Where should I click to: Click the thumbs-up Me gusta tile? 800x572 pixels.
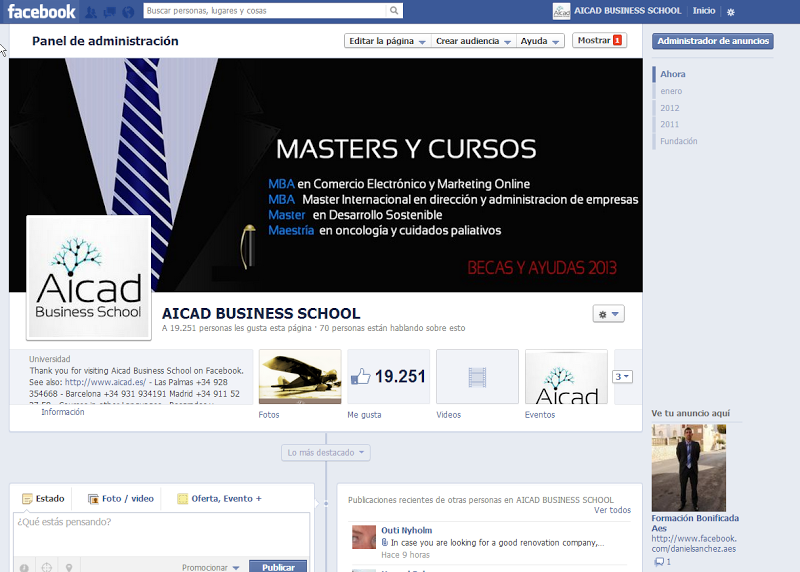[389, 377]
